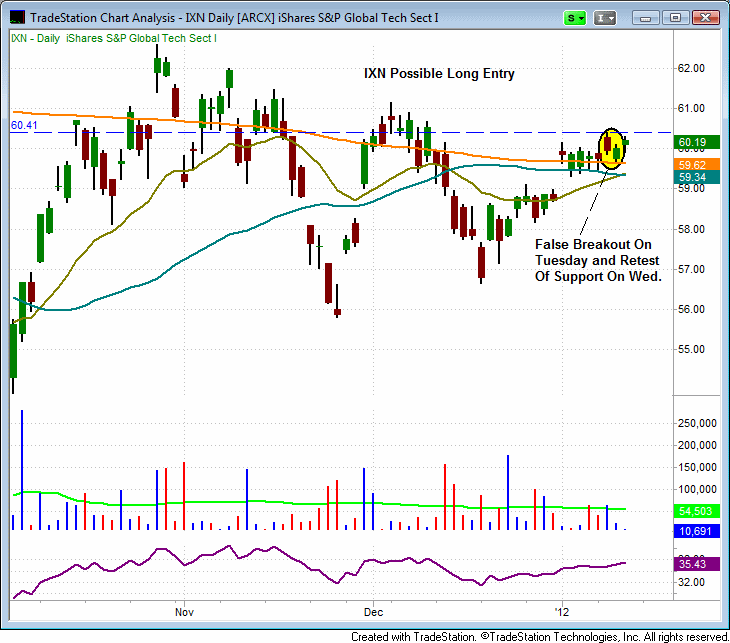Screen dimensions: 730x643
Task: Click the TradeStation app icon in title bar
Action: 17,17
